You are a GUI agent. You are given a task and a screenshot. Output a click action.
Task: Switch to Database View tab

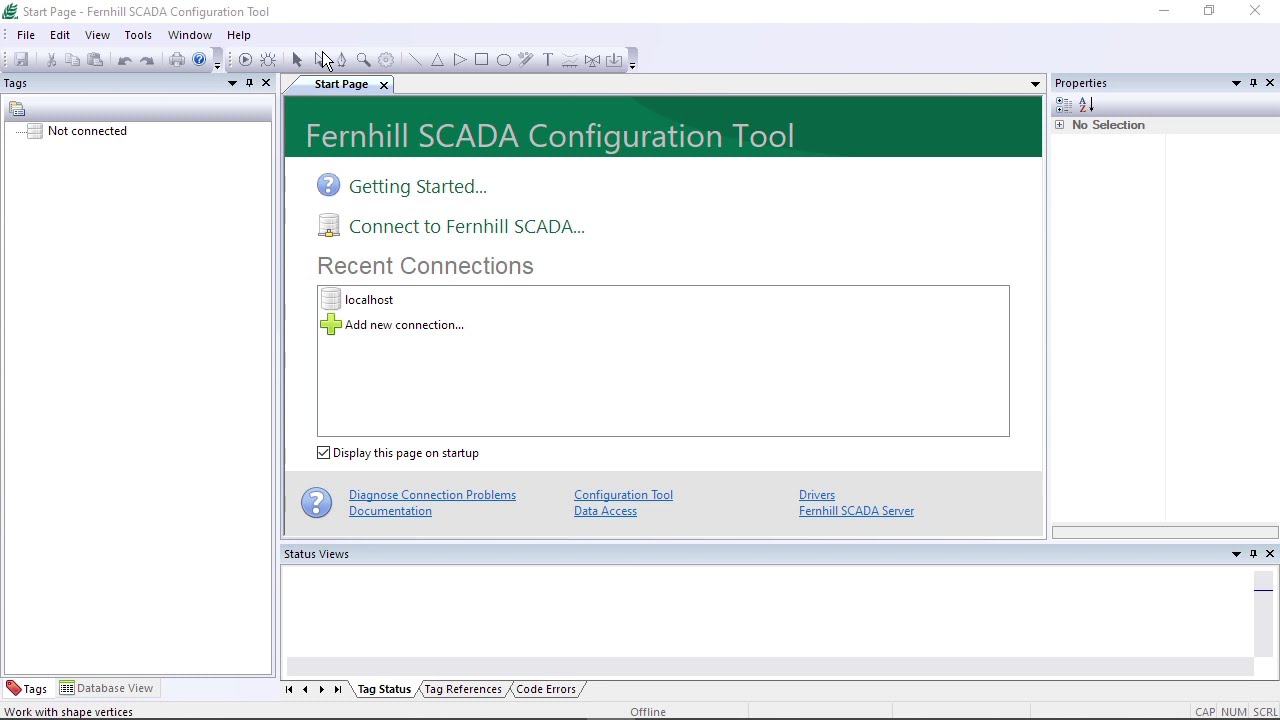pos(106,688)
